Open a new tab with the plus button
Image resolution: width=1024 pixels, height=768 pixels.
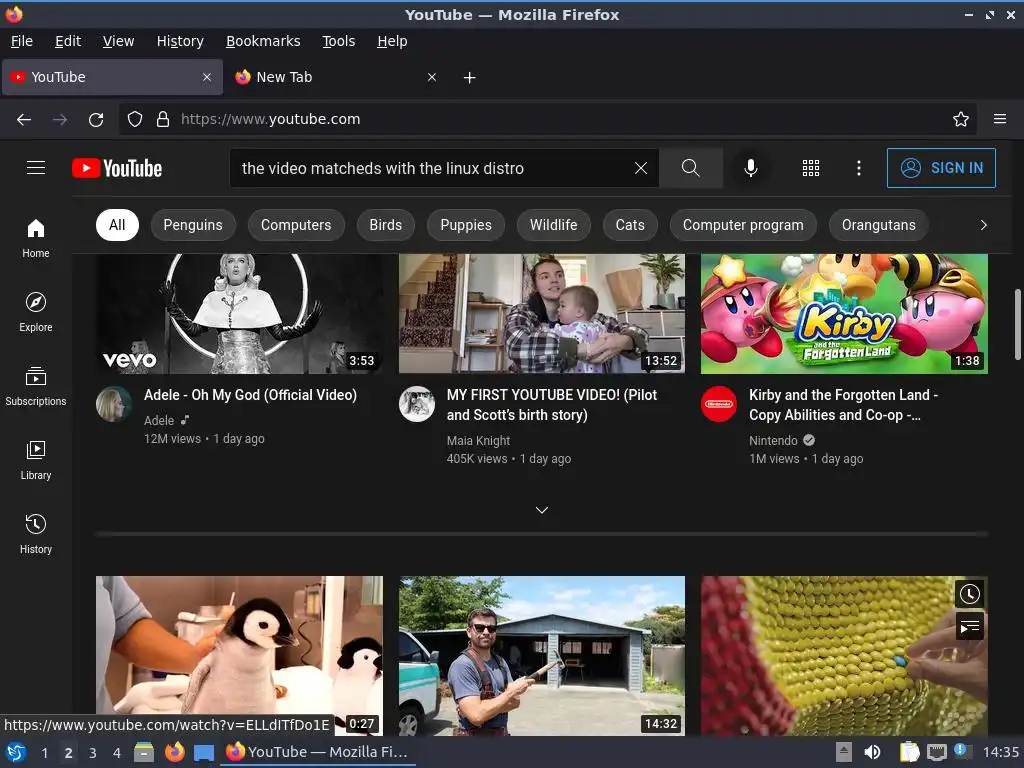469,78
